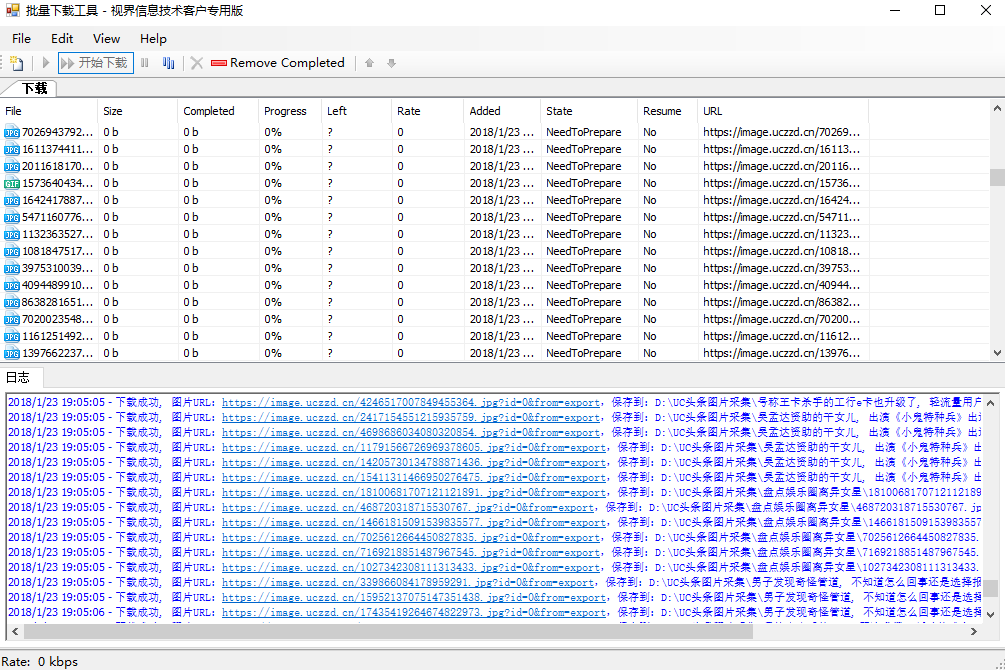This screenshot has height=670, width=1005.
Task: Click the download list scroll down arrow
Action: [997, 353]
